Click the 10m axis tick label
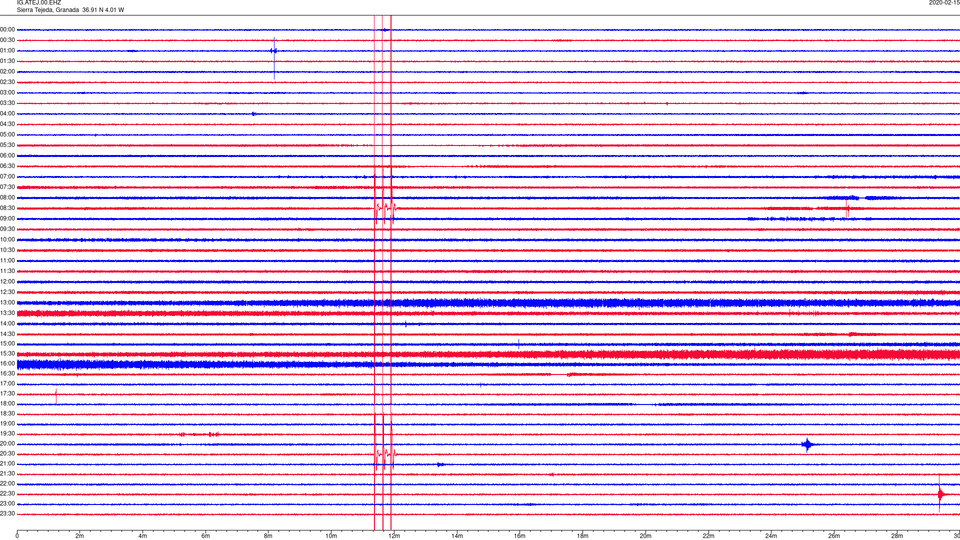The width and height of the screenshot is (960, 540). (331, 536)
